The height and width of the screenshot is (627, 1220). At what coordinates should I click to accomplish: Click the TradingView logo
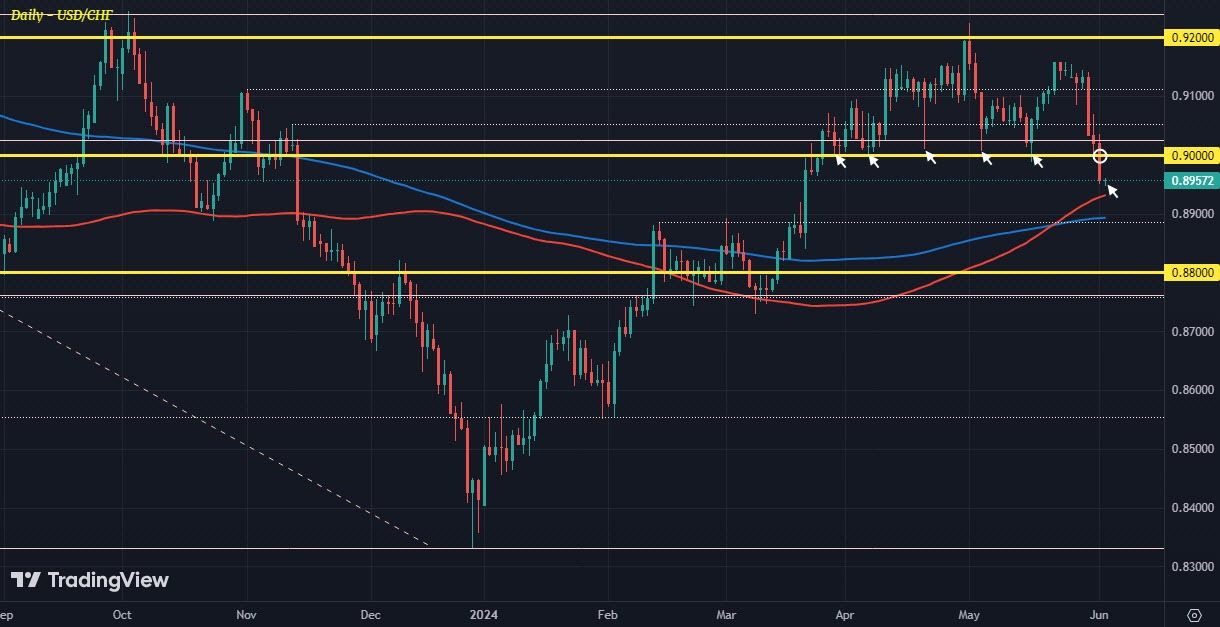[x=90, y=580]
